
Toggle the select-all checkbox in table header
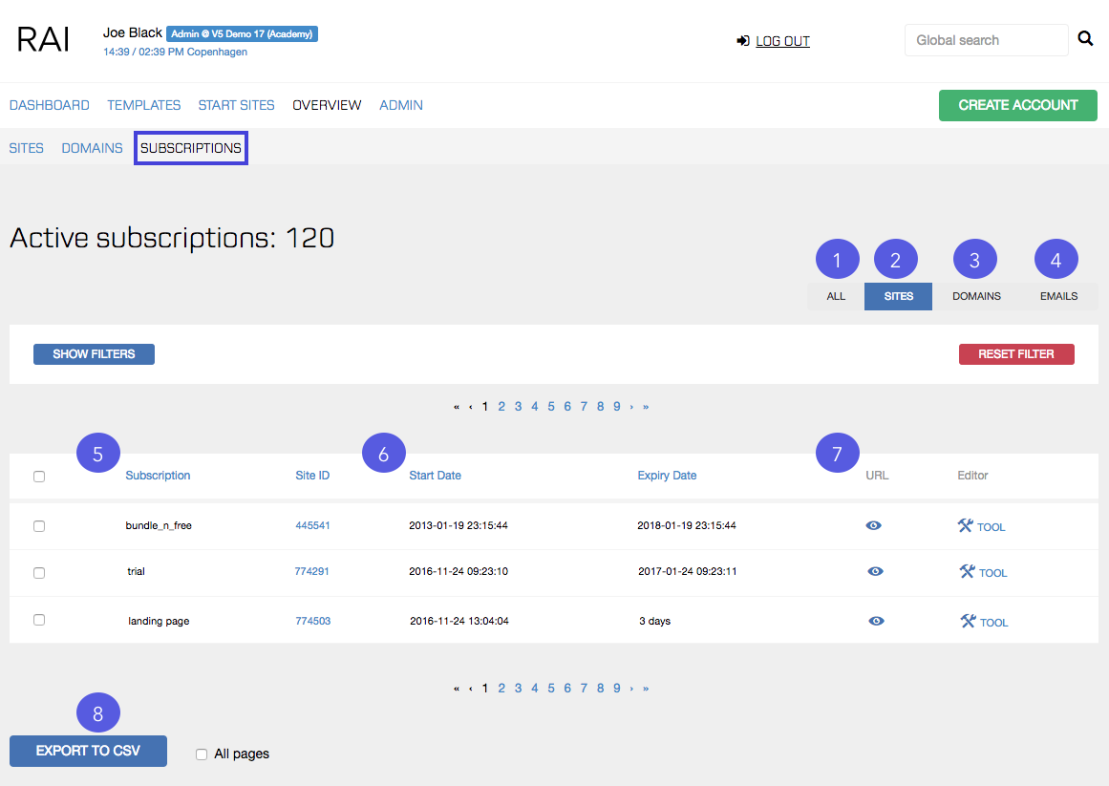[x=40, y=476]
